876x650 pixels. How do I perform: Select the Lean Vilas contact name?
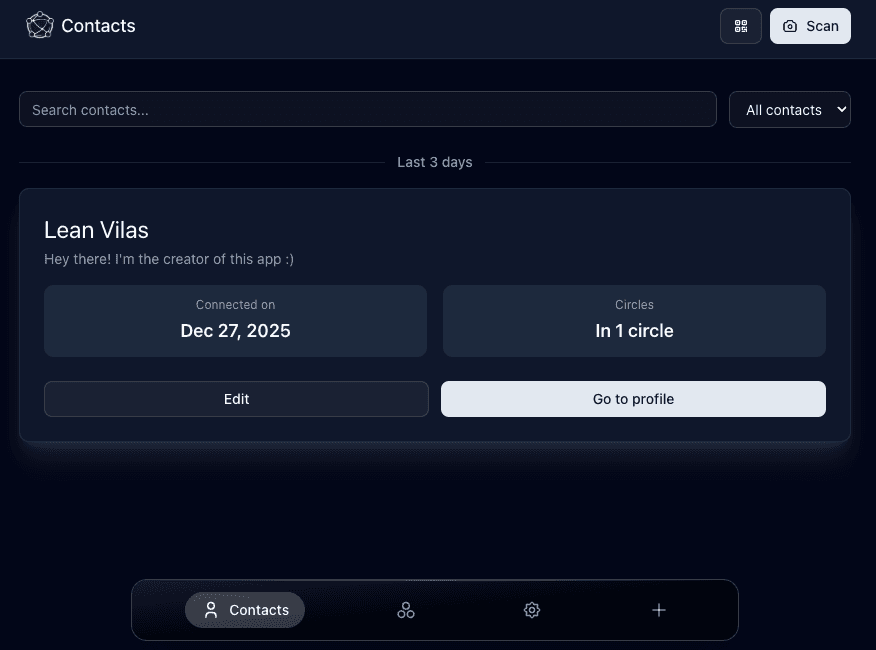tap(96, 230)
